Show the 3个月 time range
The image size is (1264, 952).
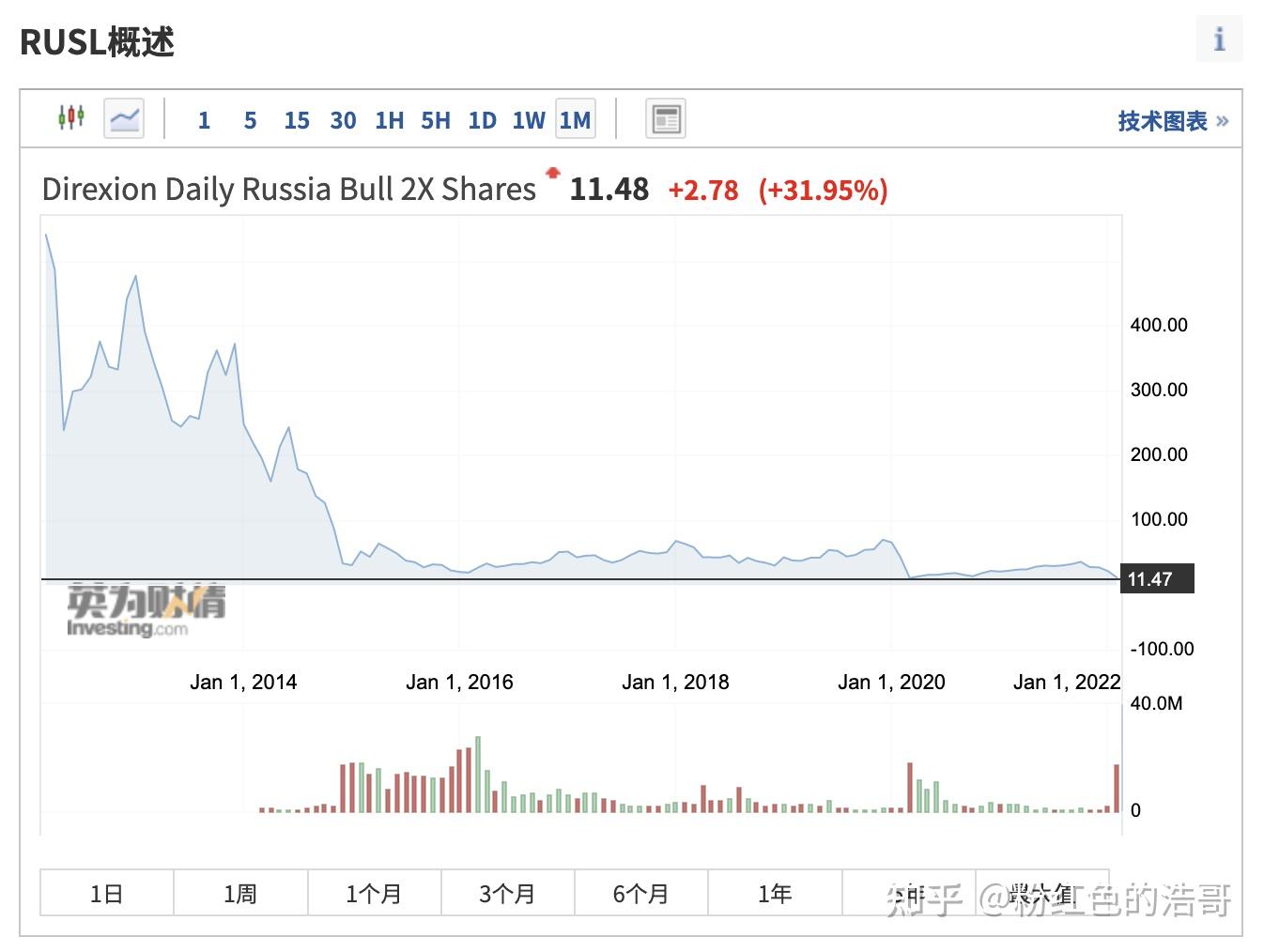tap(507, 893)
